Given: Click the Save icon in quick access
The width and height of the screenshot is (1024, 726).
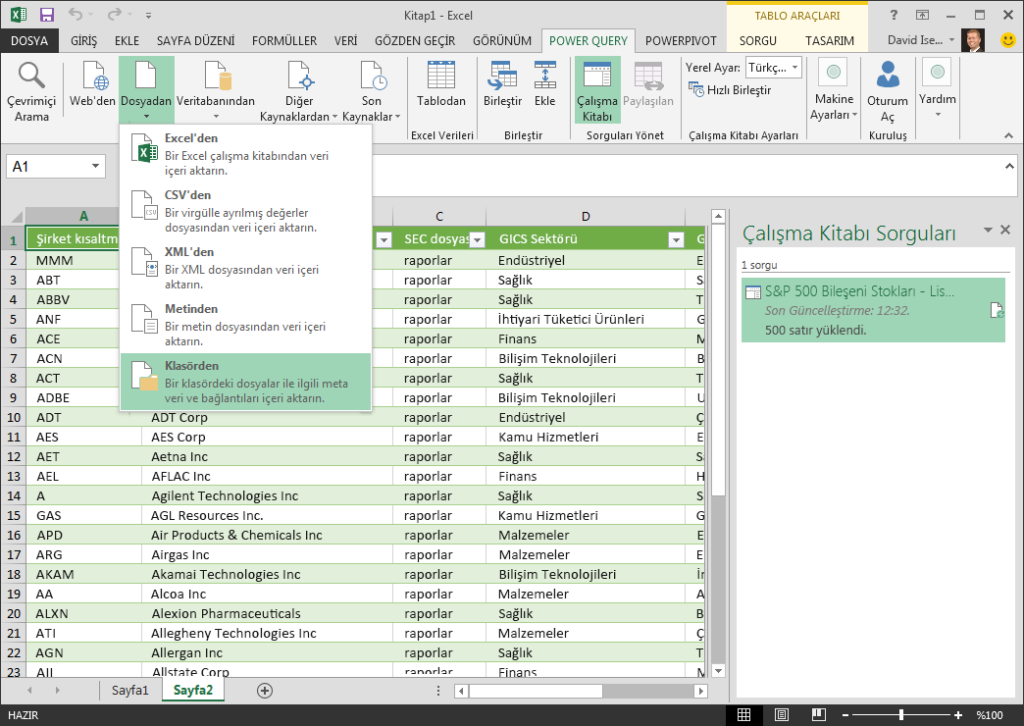Looking at the screenshot, I should [47, 15].
